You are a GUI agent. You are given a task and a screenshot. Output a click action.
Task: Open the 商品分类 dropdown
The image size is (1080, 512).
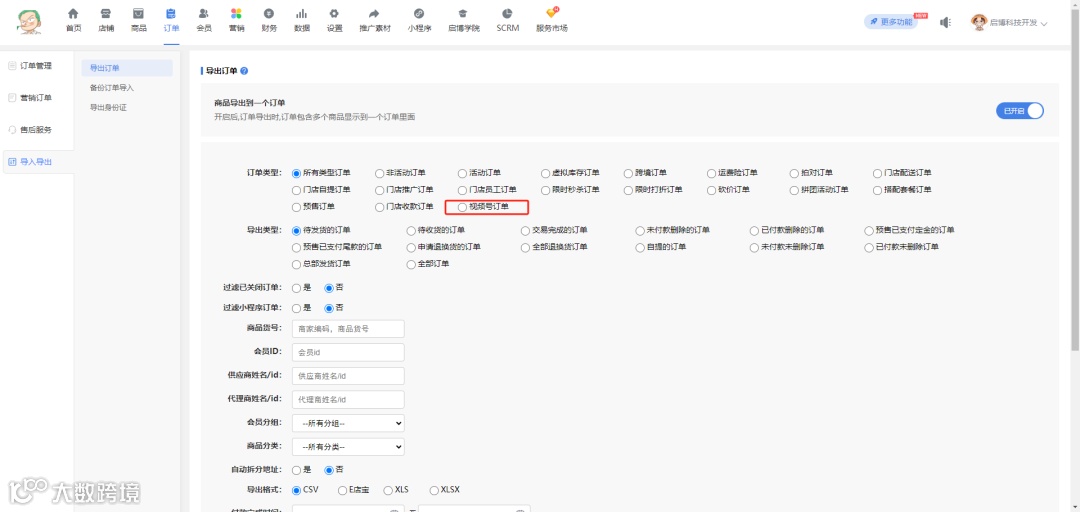[x=348, y=447]
